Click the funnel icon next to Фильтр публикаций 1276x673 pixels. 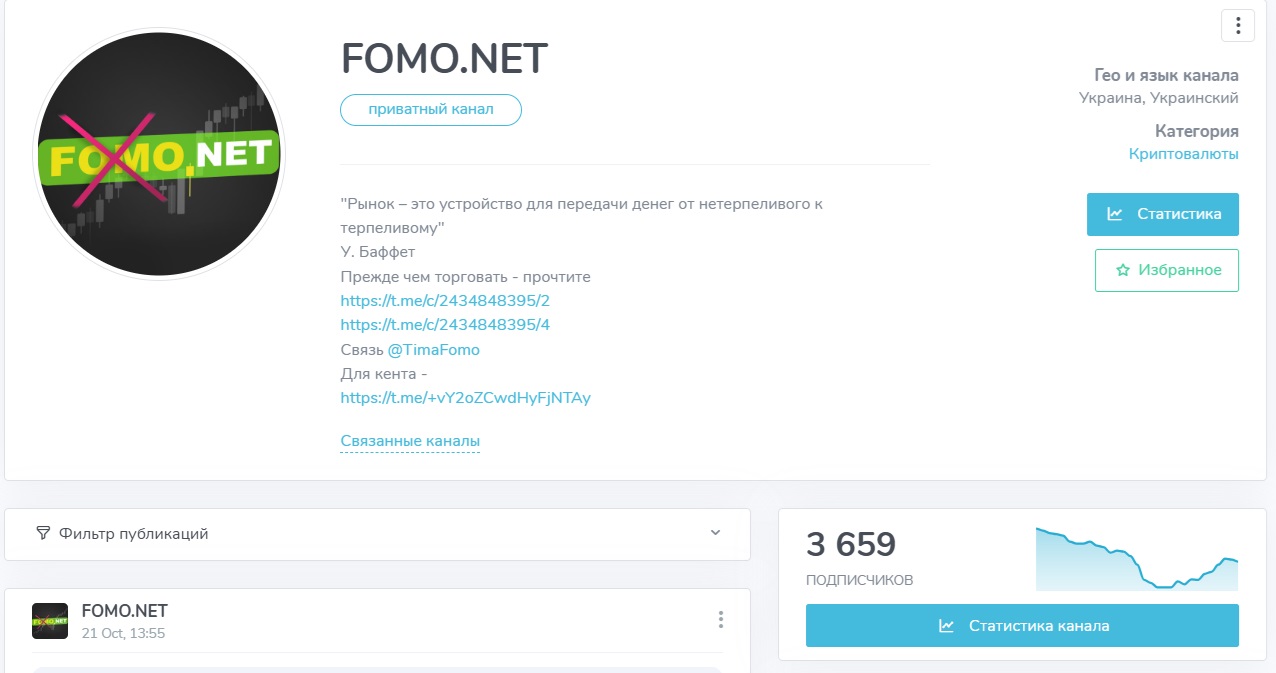pos(42,533)
